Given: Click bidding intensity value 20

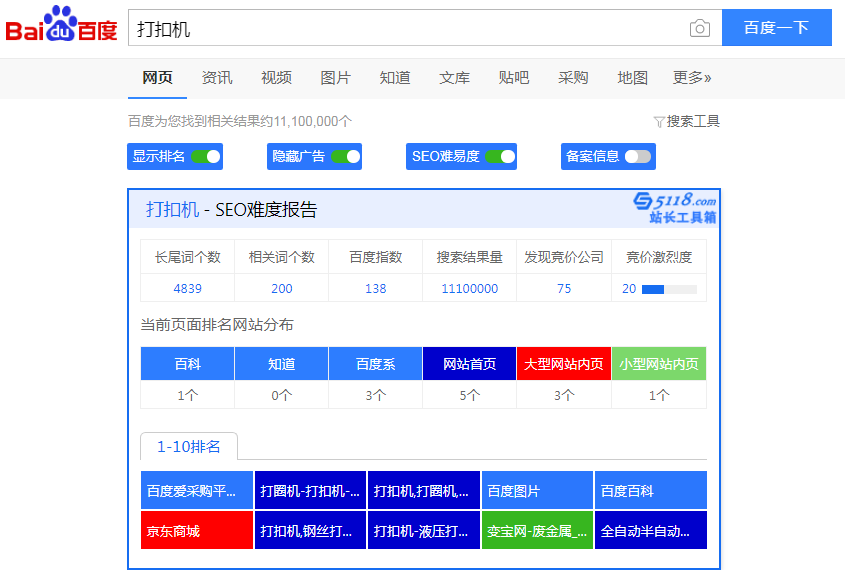Looking at the screenshot, I should tap(629, 289).
